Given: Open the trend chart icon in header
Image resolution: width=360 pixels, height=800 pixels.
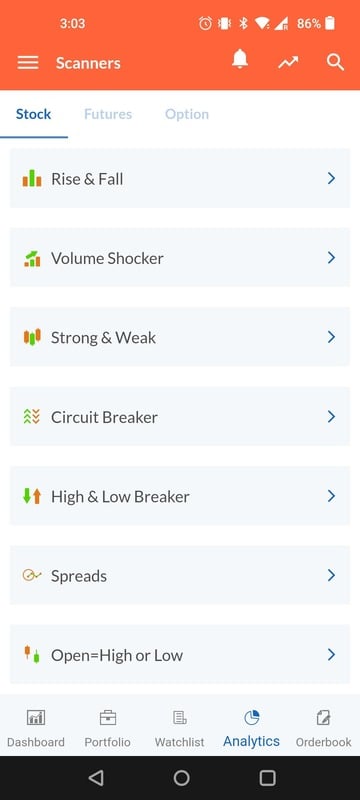Looking at the screenshot, I should 288,62.
